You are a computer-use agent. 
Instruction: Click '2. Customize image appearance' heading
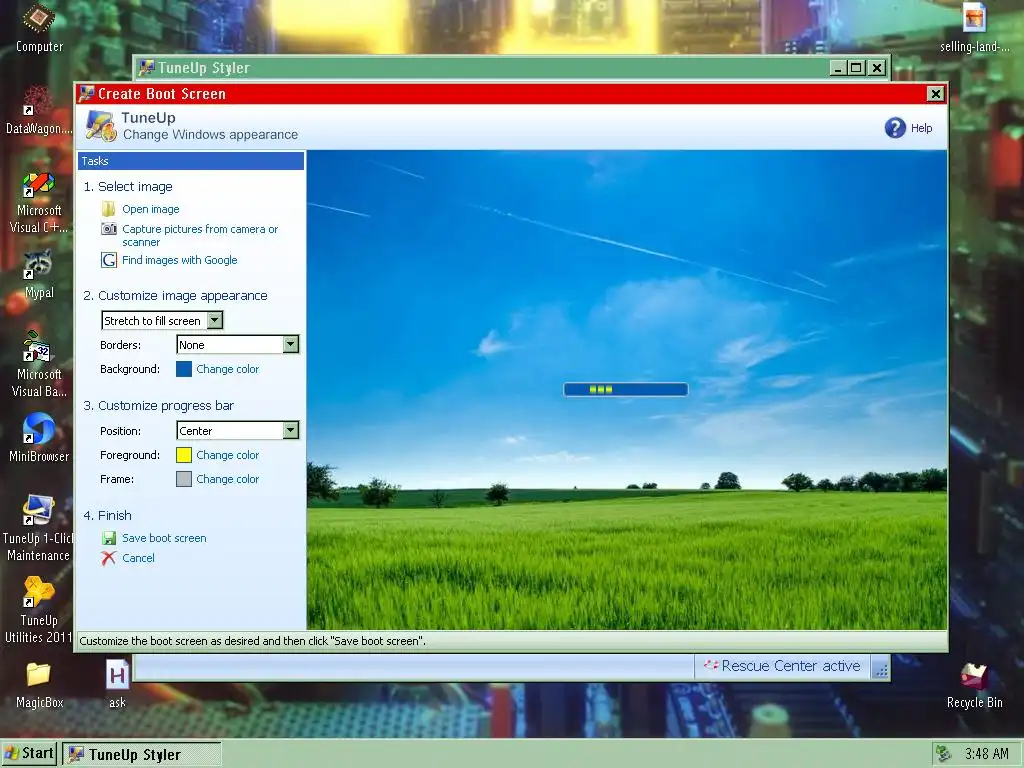pyautogui.click(x=175, y=296)
